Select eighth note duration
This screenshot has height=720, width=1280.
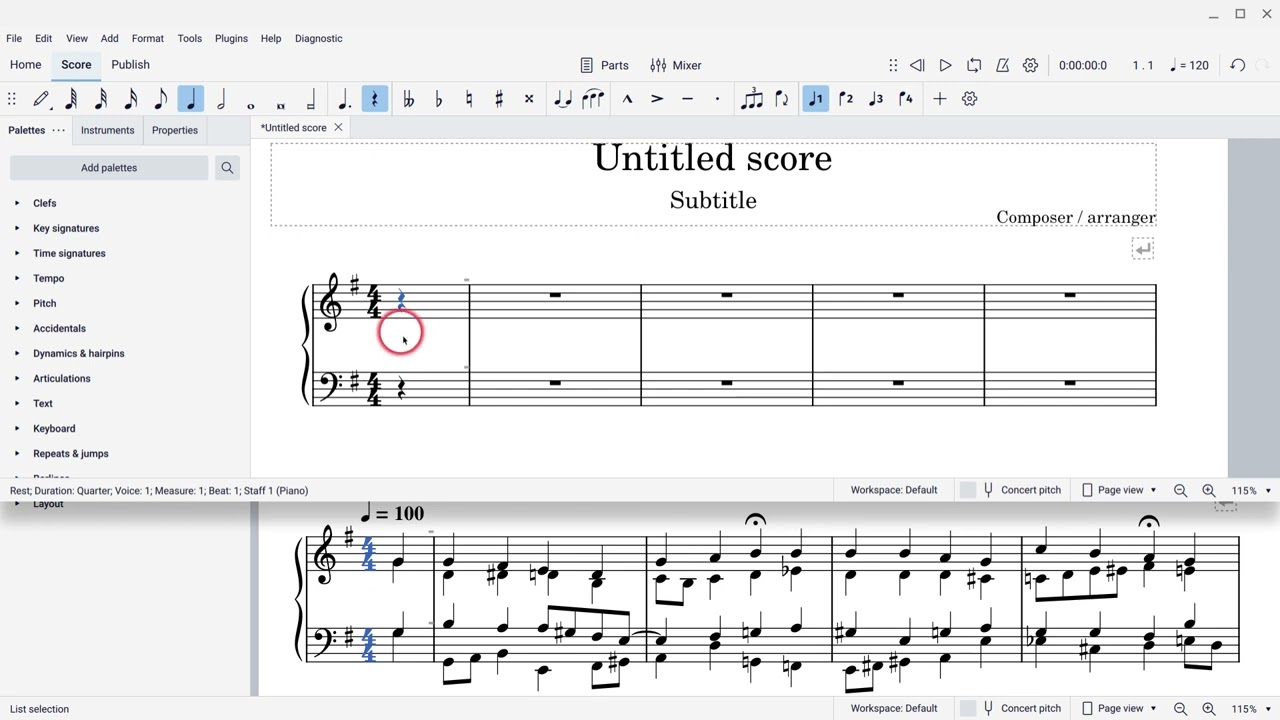161,99
